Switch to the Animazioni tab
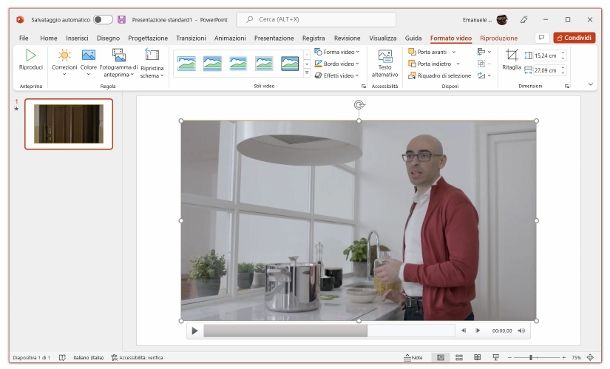Viewport: 610px width, 369px height. (x=230, y=38)
